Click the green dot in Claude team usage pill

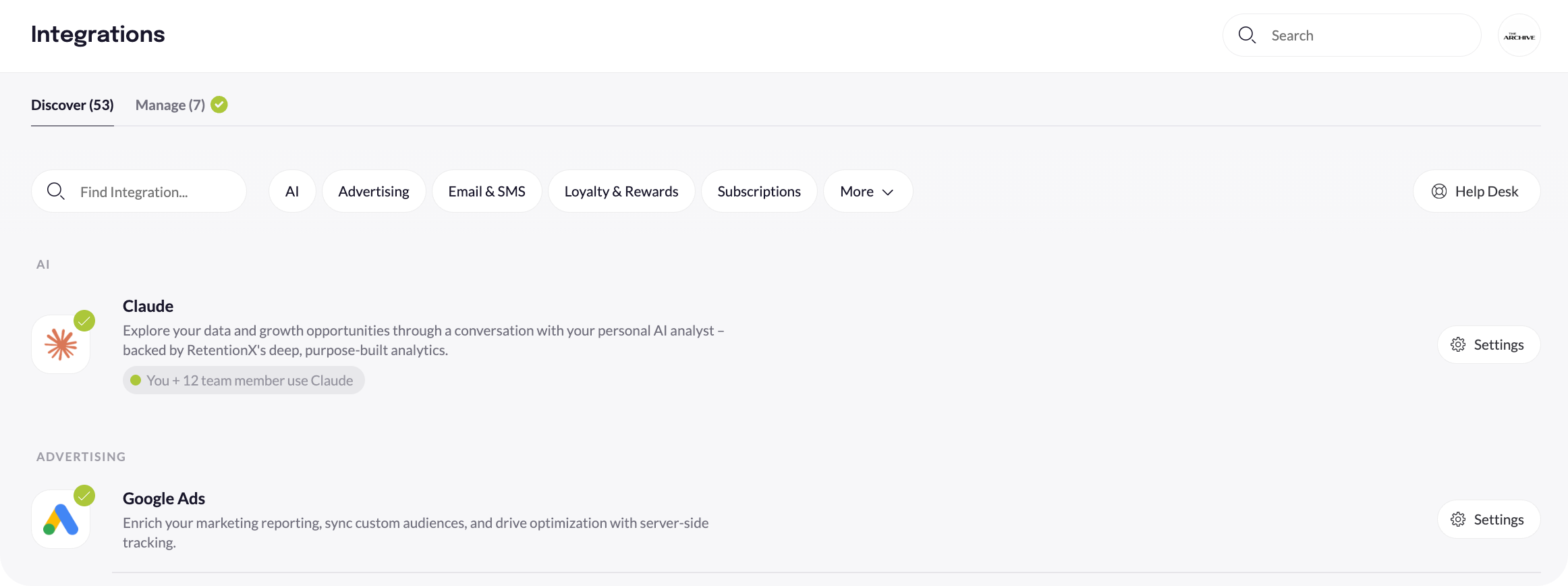(x=136, y=380)
